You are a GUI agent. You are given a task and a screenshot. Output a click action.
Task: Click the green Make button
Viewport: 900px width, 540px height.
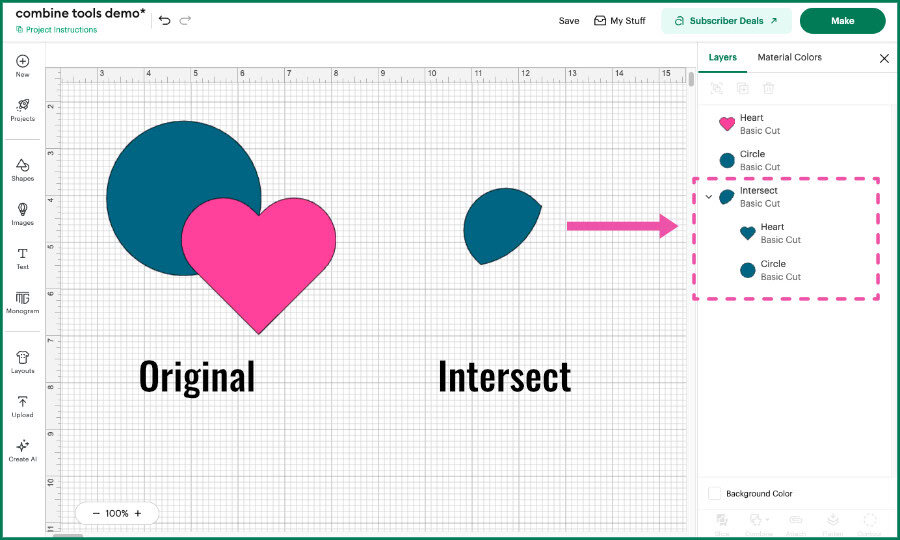click(x=842, y=21)
